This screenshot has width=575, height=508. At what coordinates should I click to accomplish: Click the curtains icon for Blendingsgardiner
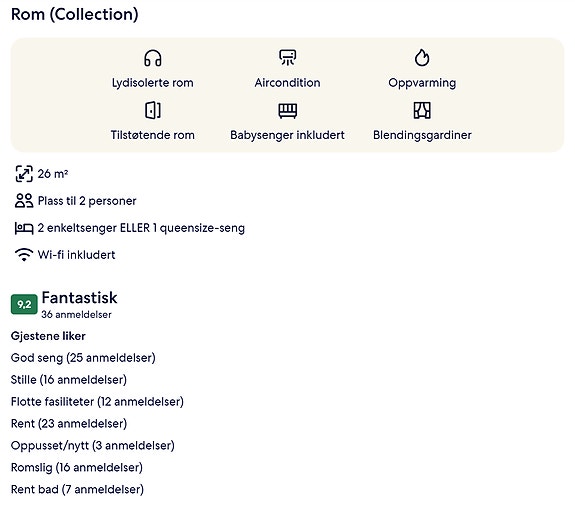(422, 110)
